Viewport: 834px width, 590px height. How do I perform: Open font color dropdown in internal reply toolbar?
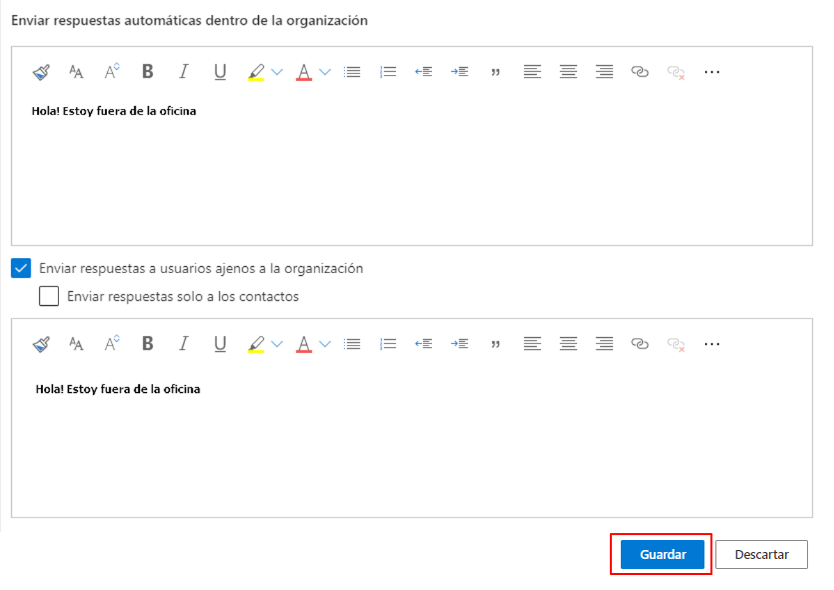tap(325, 72)
